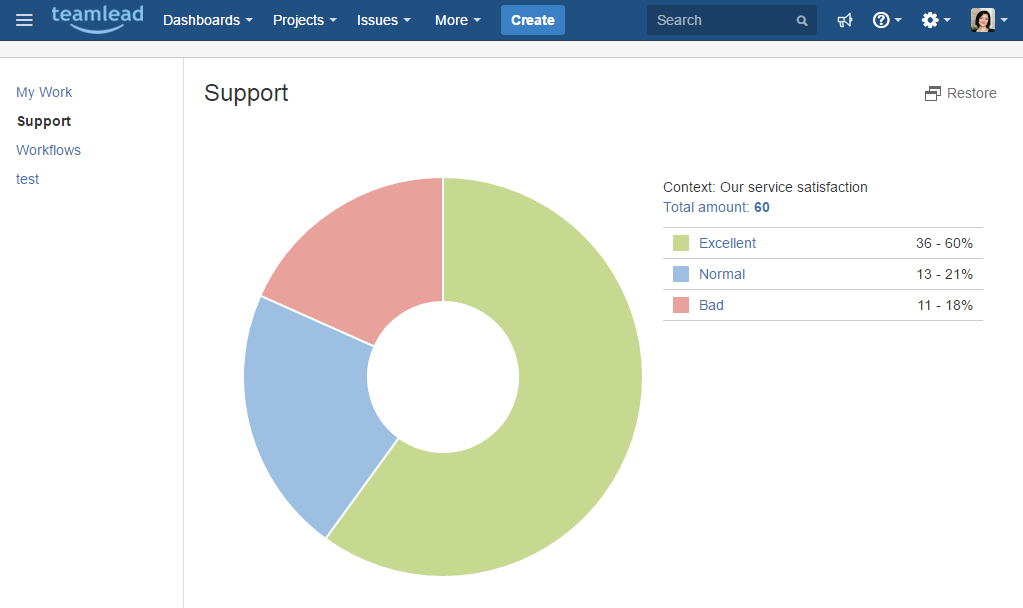This screenshot has height=608, width=1023.
Task: Click into the Search input field
Action: (720, 20)
